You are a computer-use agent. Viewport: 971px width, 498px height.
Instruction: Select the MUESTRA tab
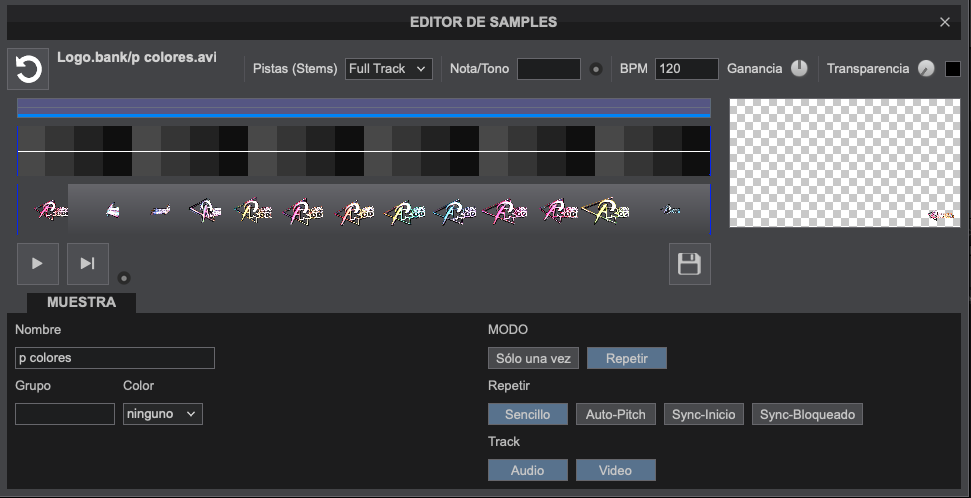tap(81, 302)
